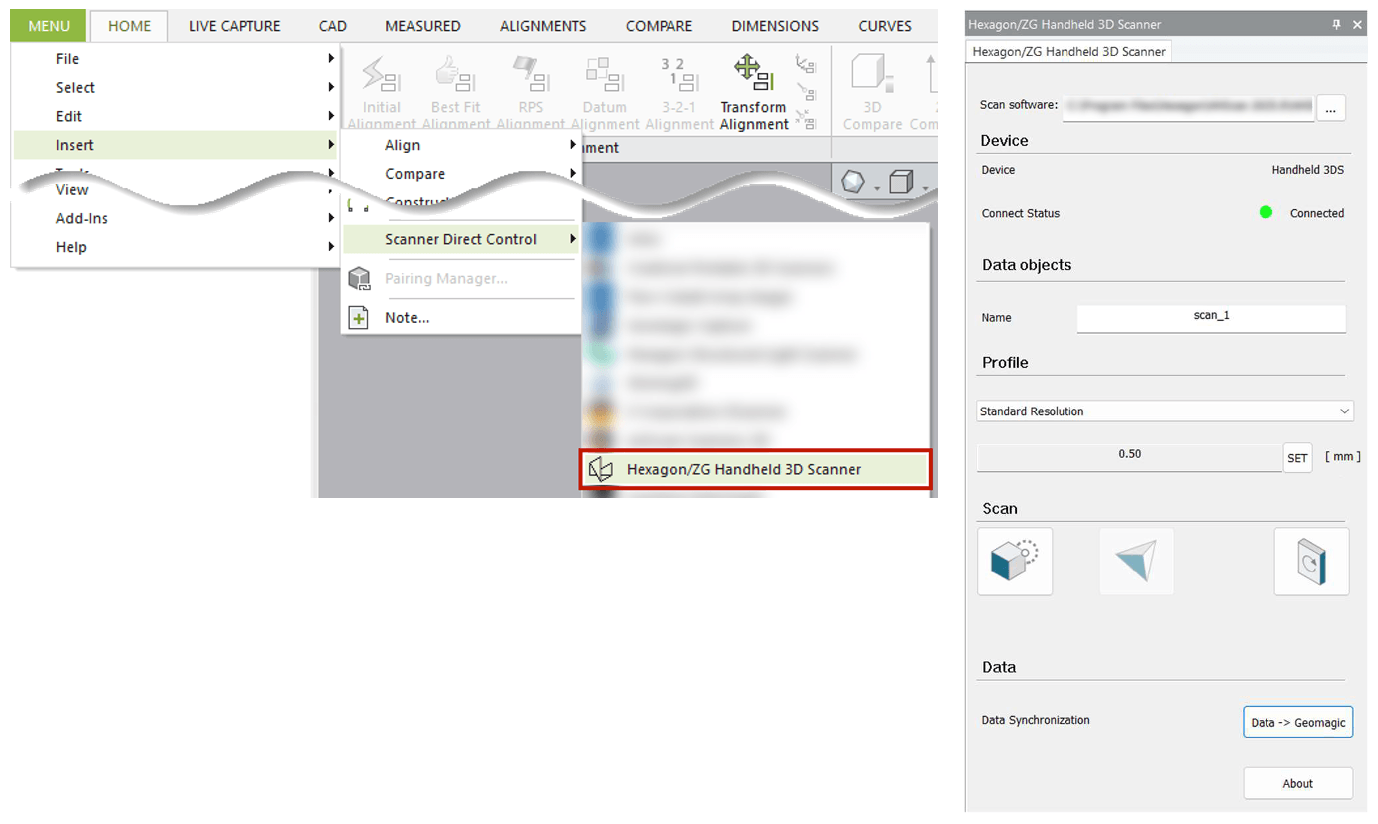Click the Pairing Manager icon
Image resolution: width=1378 pixels, height=824 pixels.
point(358,278)
